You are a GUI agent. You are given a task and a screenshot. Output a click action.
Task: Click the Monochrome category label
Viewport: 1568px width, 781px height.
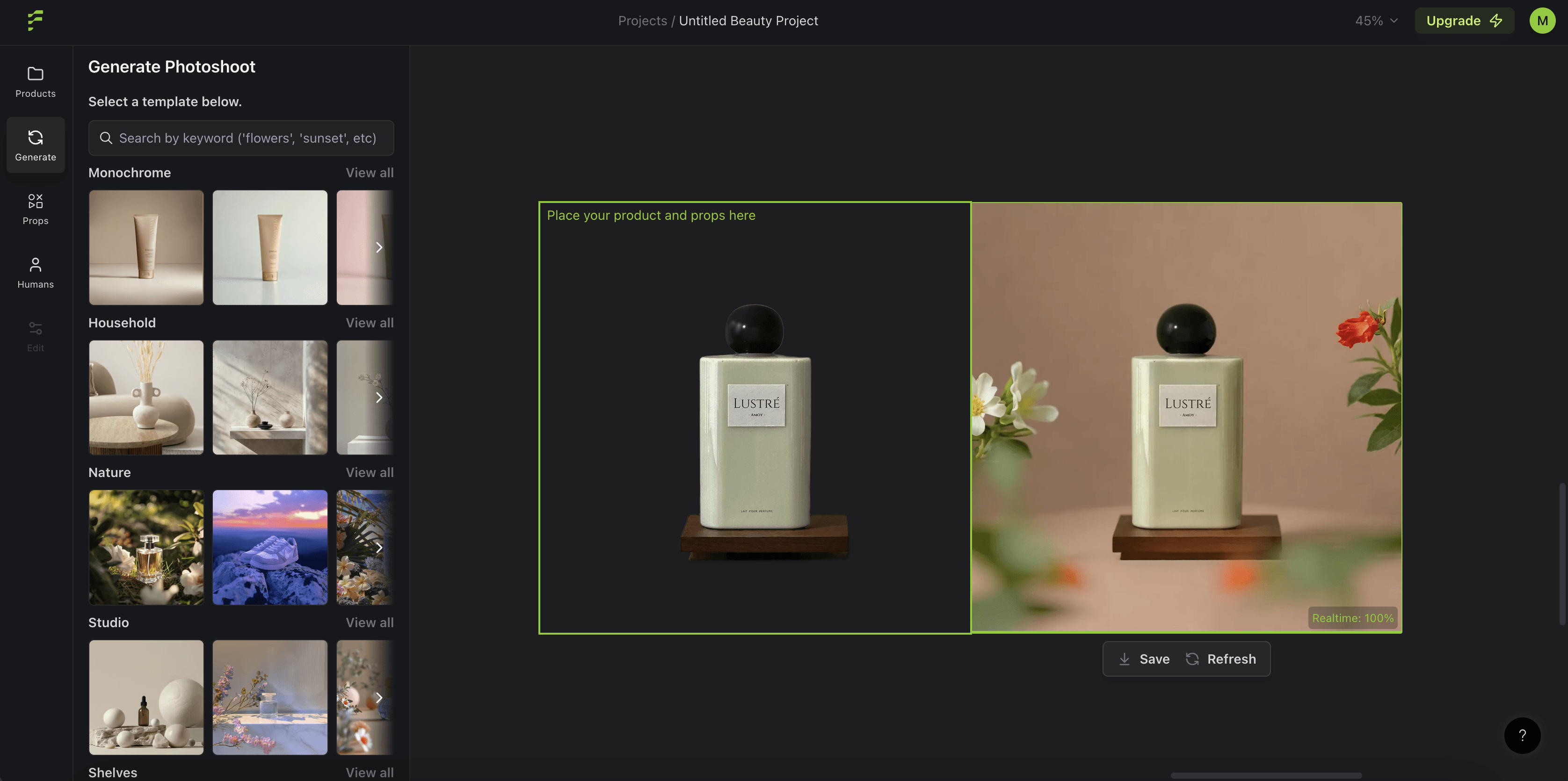[x=130, y=173]
